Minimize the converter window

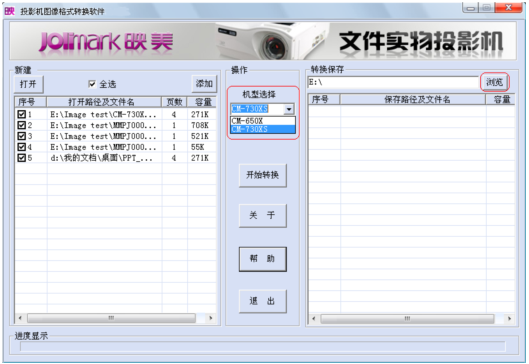[471, 8]
